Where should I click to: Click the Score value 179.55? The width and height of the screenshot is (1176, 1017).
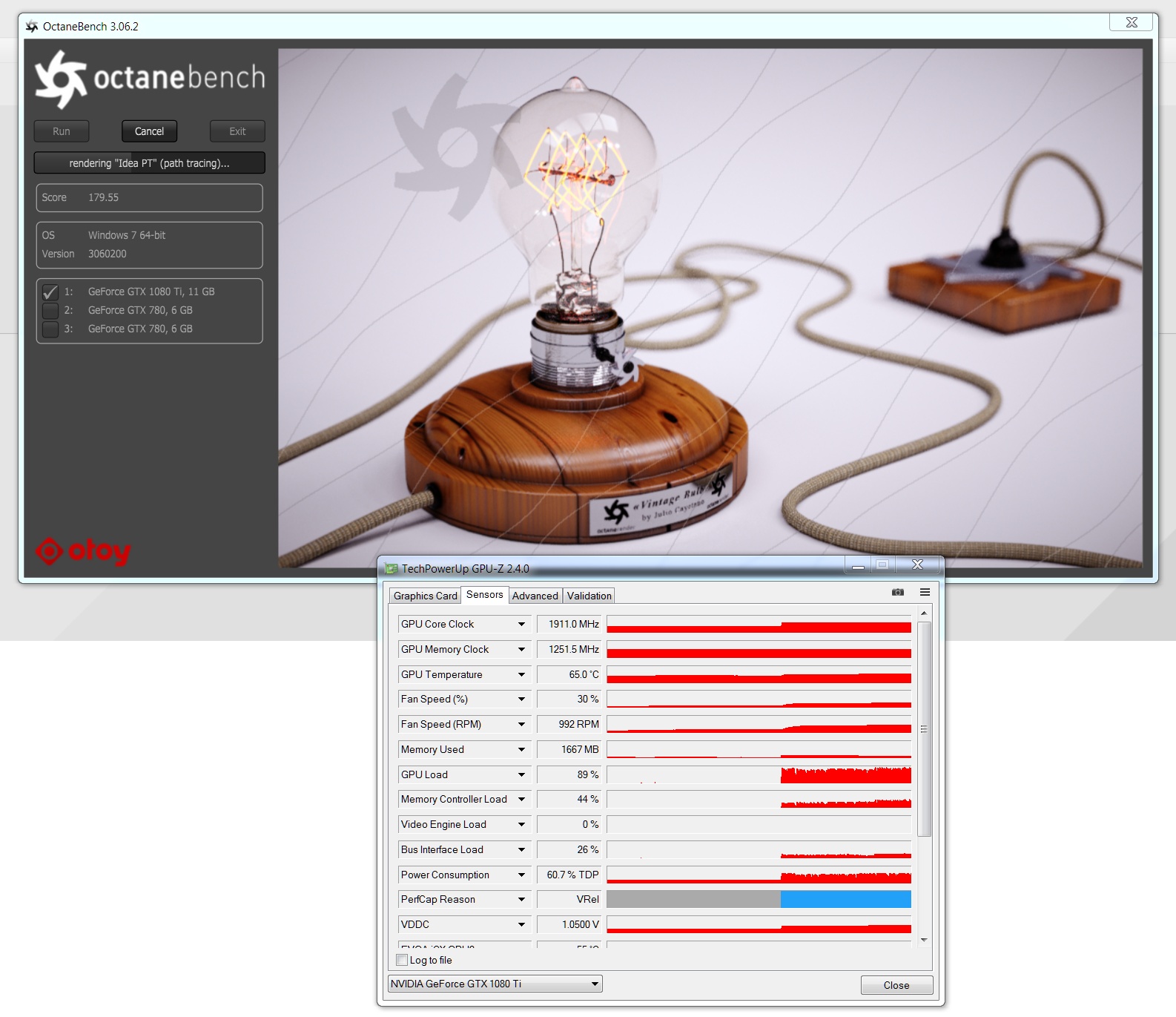point(103,198)
